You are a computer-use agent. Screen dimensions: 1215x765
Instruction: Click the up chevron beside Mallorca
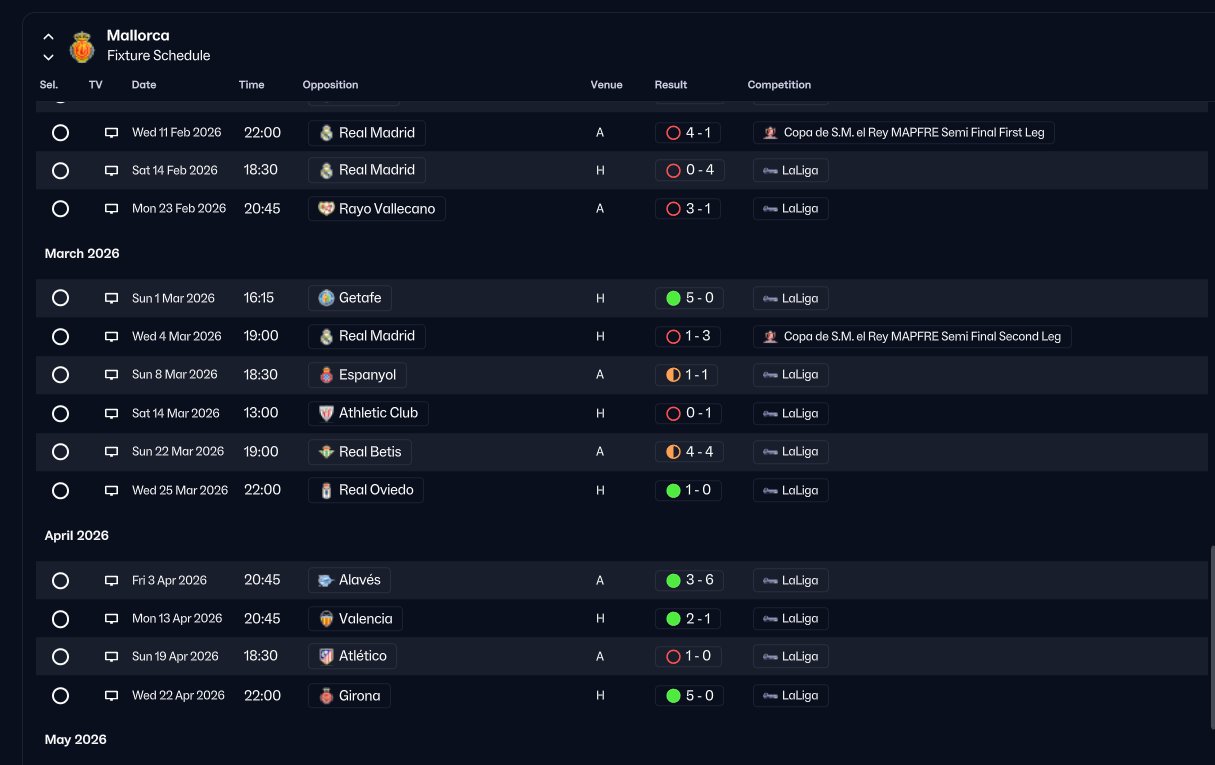pyautogui.click(x=48, y=37)
